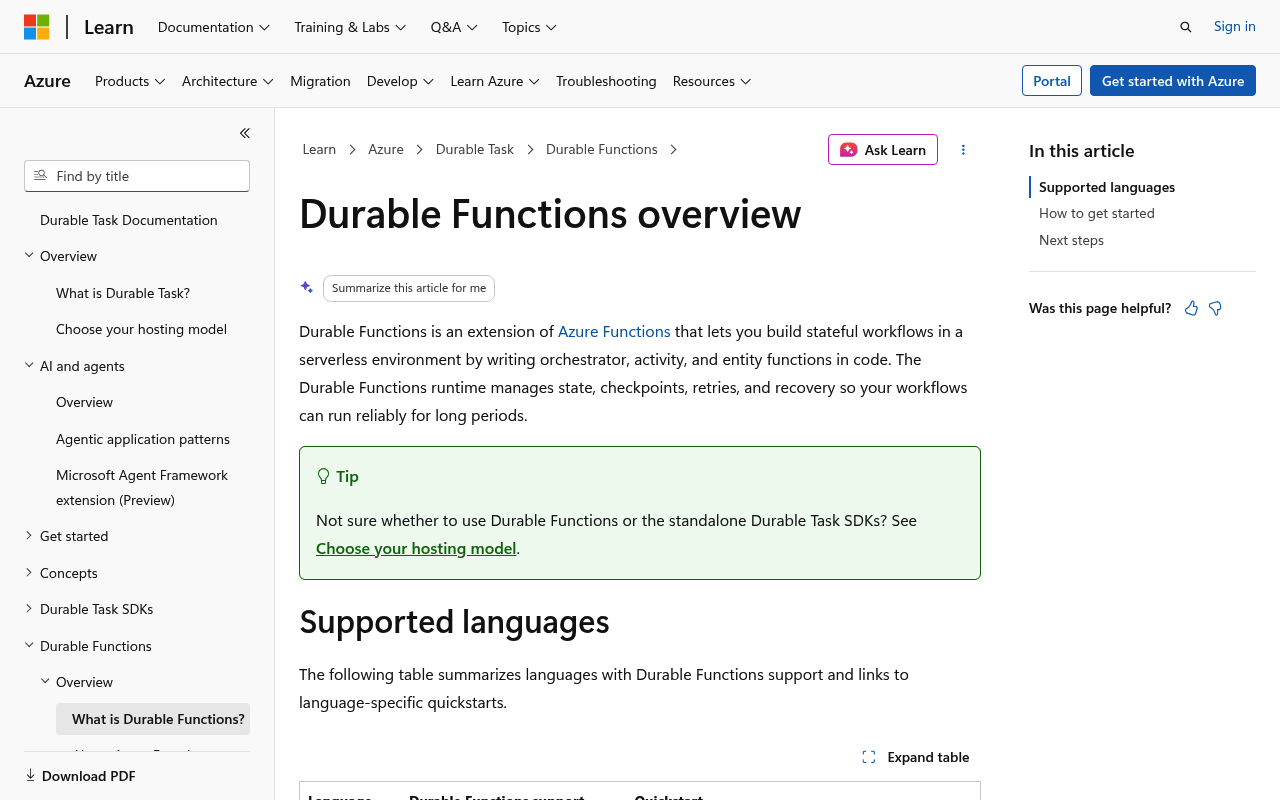The height and width of the screenshot is (800, 1280).
Task: Jump to Next steps section
Action: (x=1071, y=240)
